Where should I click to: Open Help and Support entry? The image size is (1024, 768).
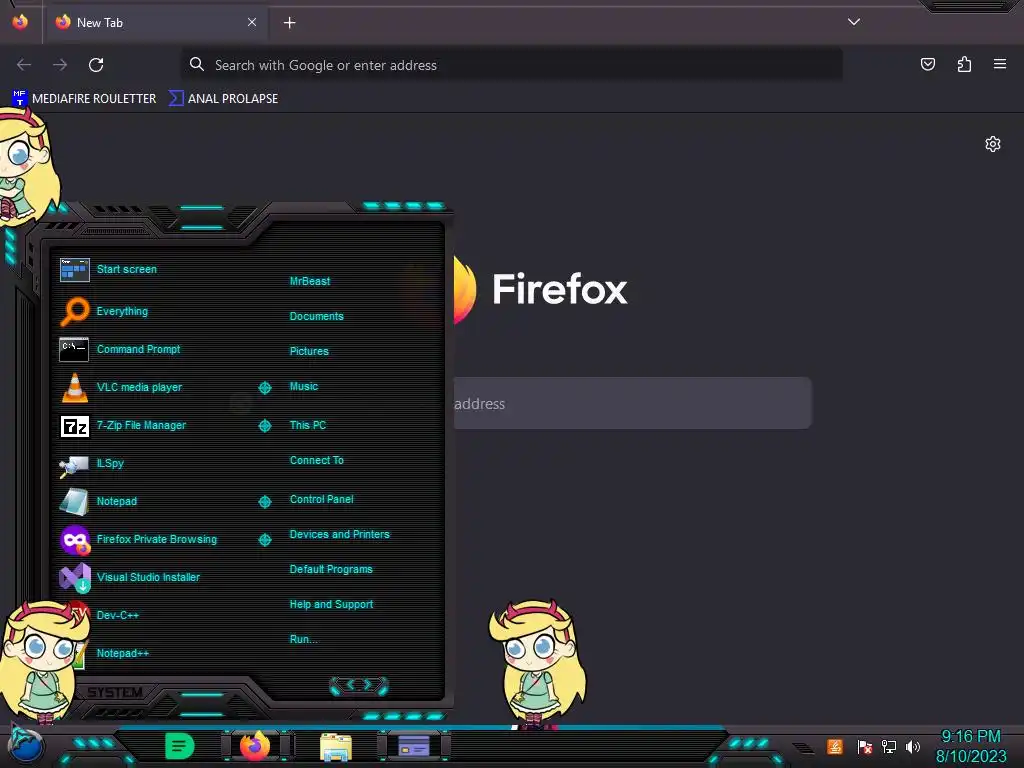point(331,605)
